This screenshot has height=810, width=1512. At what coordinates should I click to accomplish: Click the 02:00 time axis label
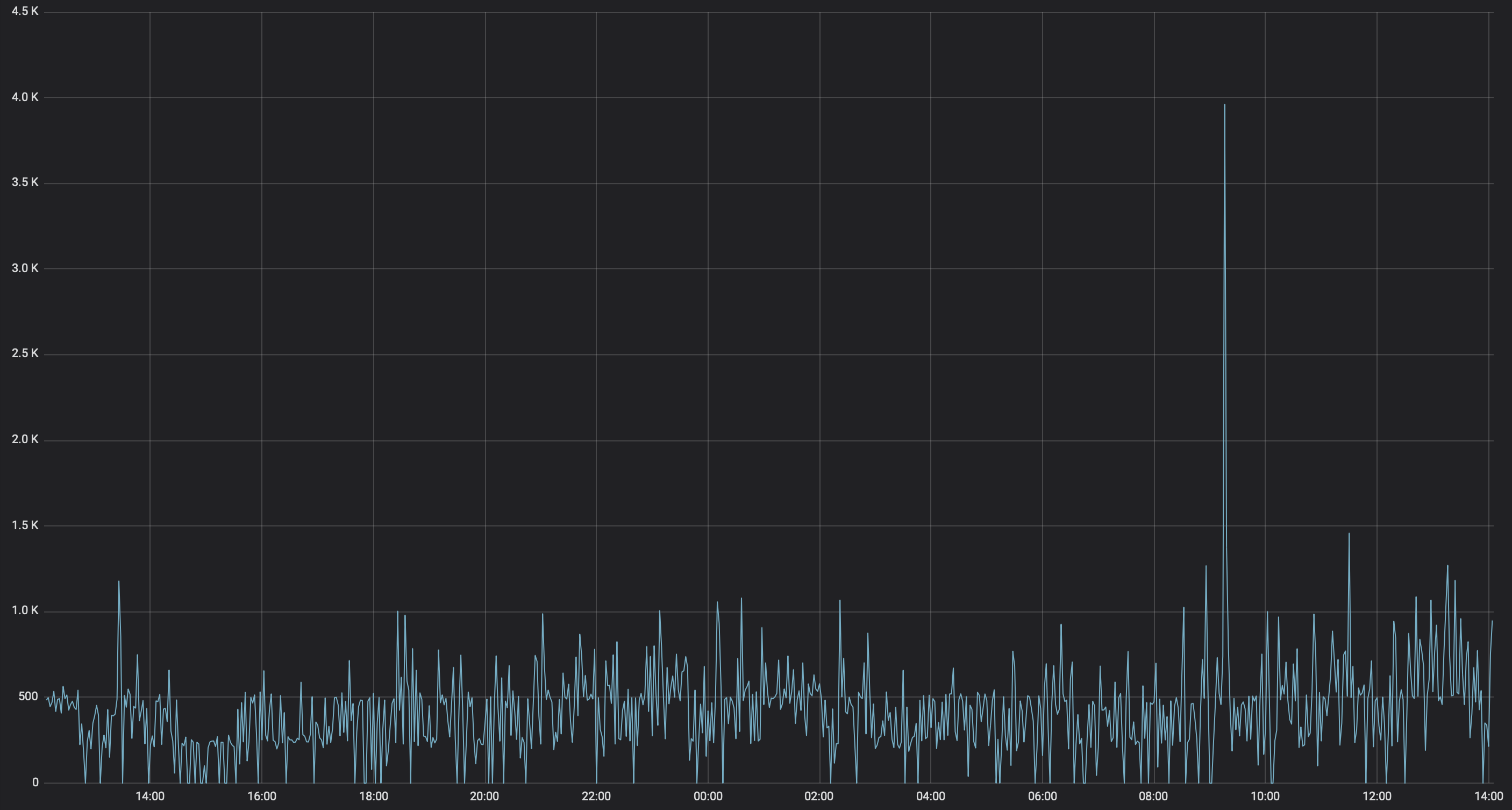pos(819,797)
